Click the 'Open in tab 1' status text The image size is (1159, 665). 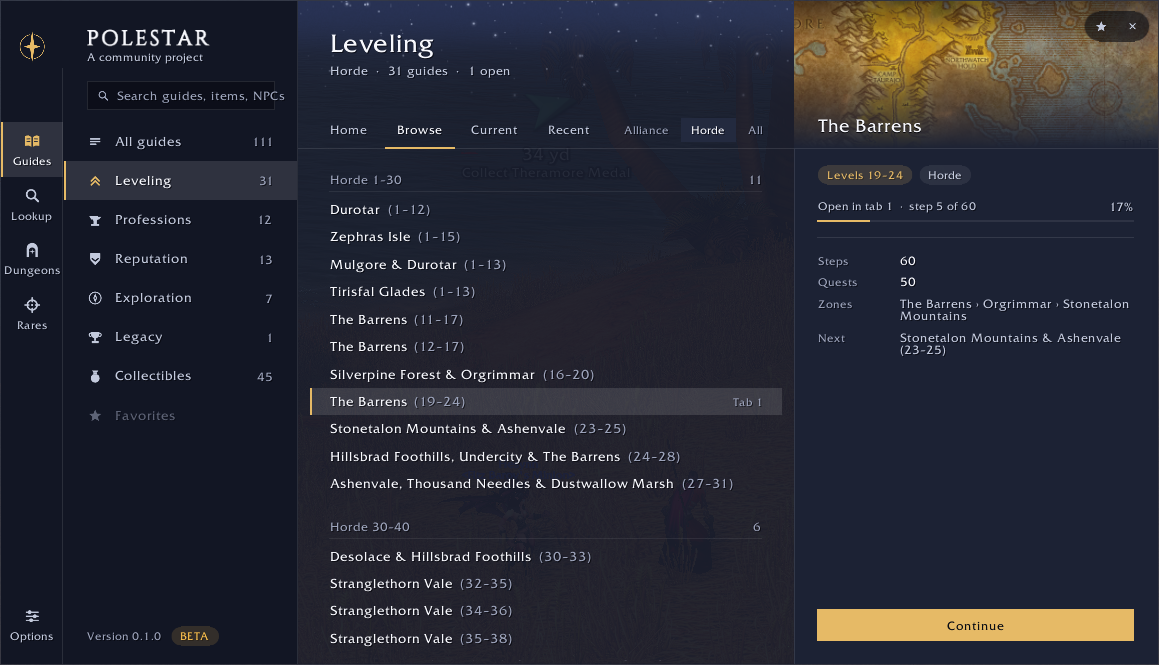(854, 206)
